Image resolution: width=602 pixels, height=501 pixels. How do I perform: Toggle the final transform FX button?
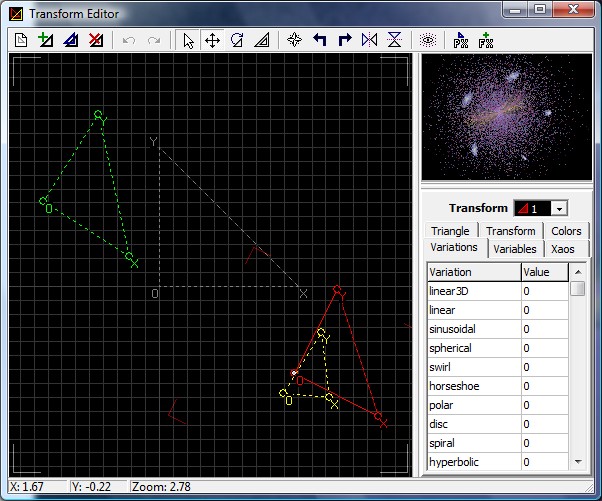486,41
